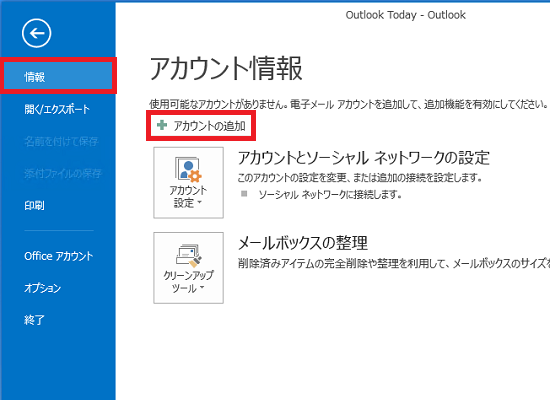The height and width of the screenshot is (400, 550).
Task: Click the アカウント情報 page heading
Action: click(226, 68)
